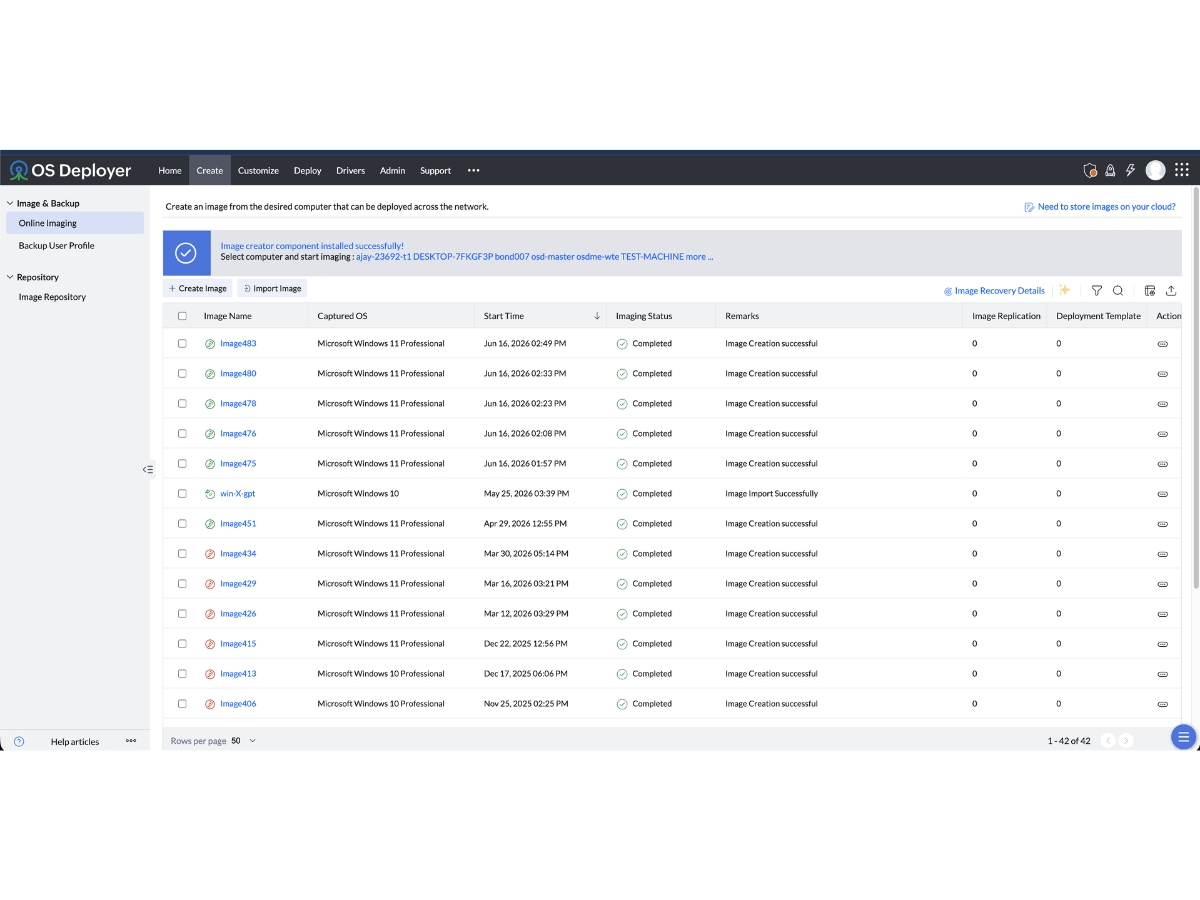Click the banner's success checkmark circle

click(186, 253)
